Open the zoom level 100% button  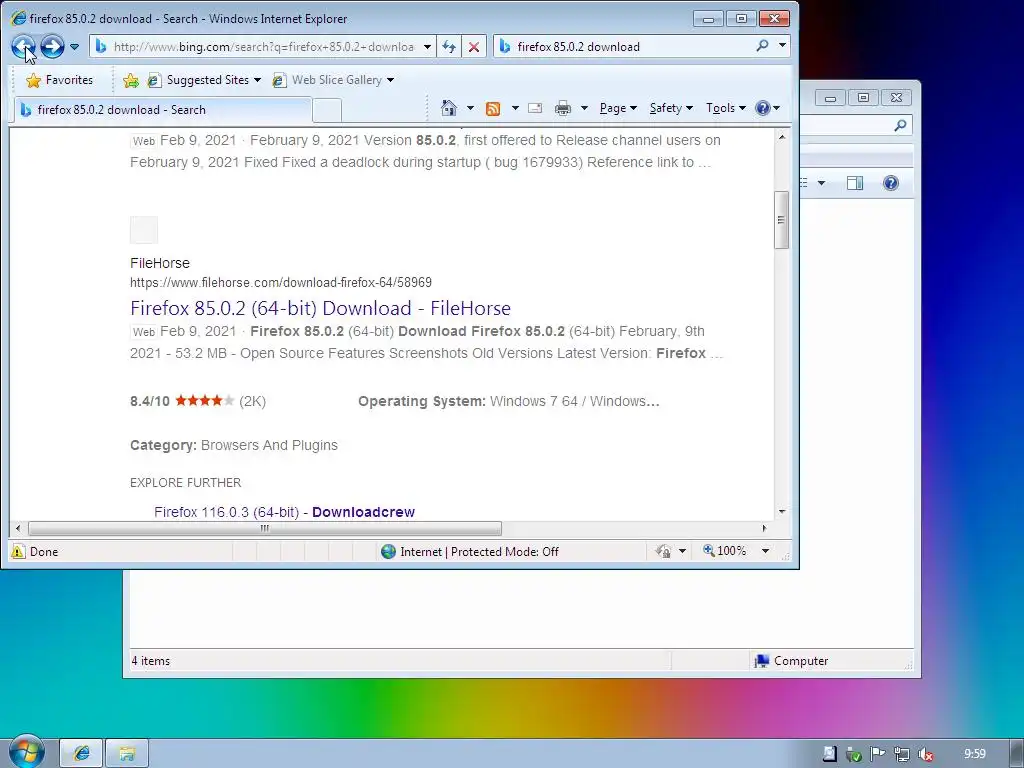coord(725,551)
